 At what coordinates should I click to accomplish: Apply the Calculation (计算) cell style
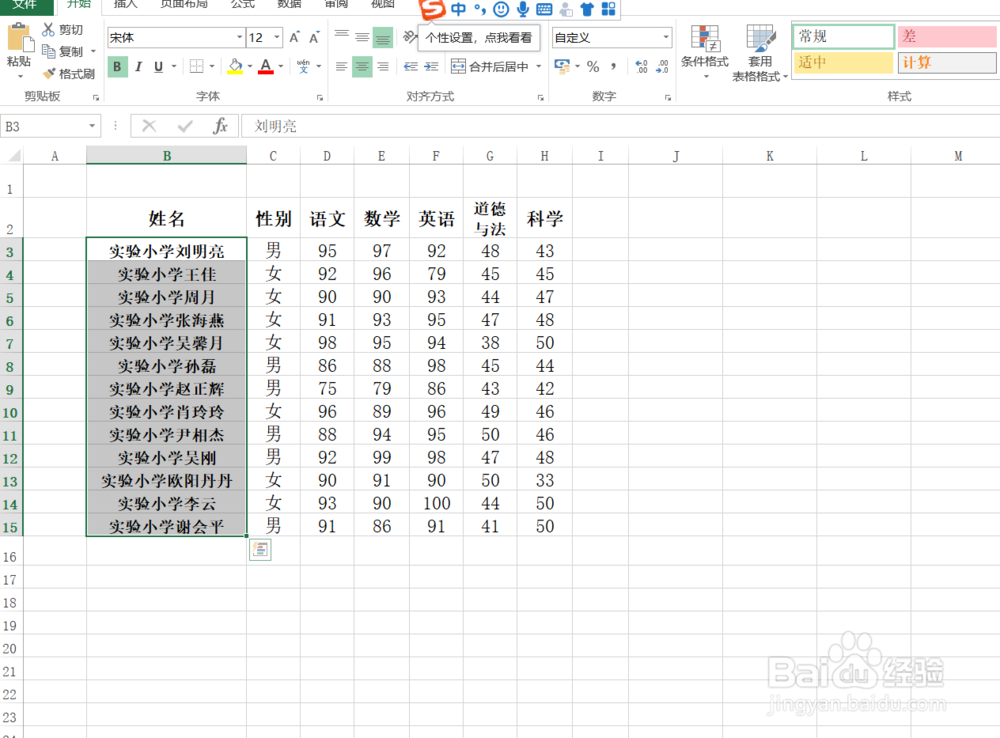[946, 63]
